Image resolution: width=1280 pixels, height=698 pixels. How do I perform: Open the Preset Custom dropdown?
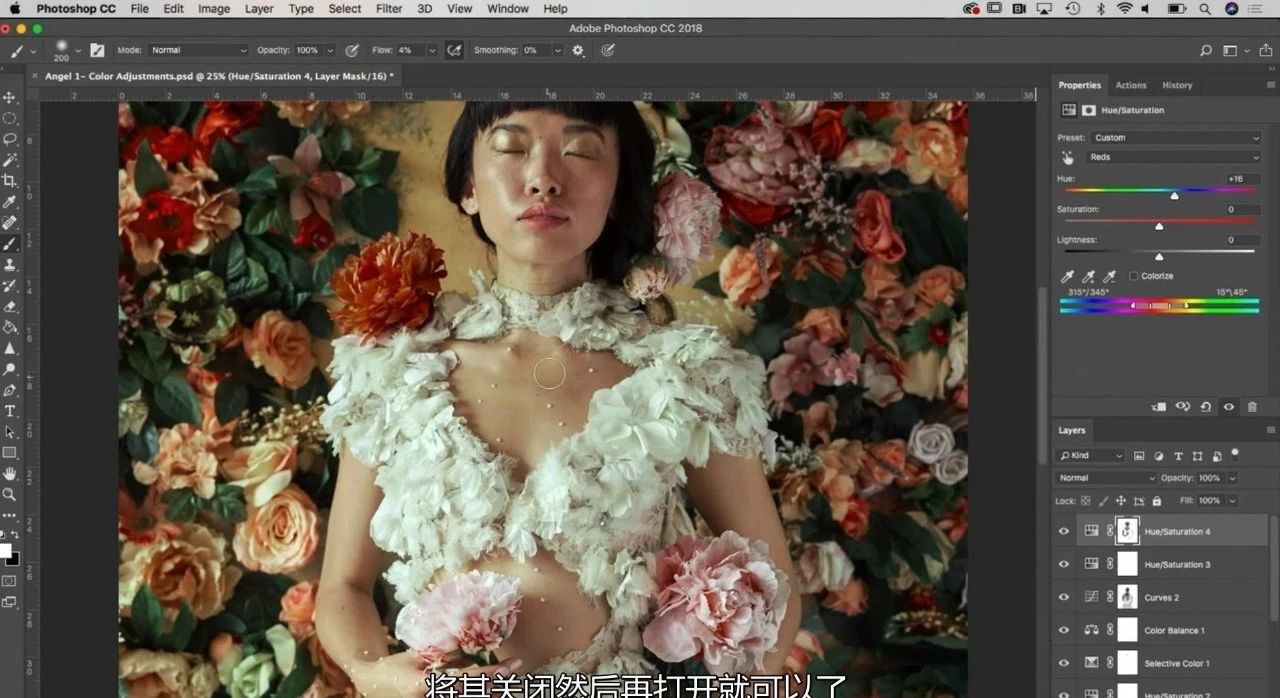1176,138
